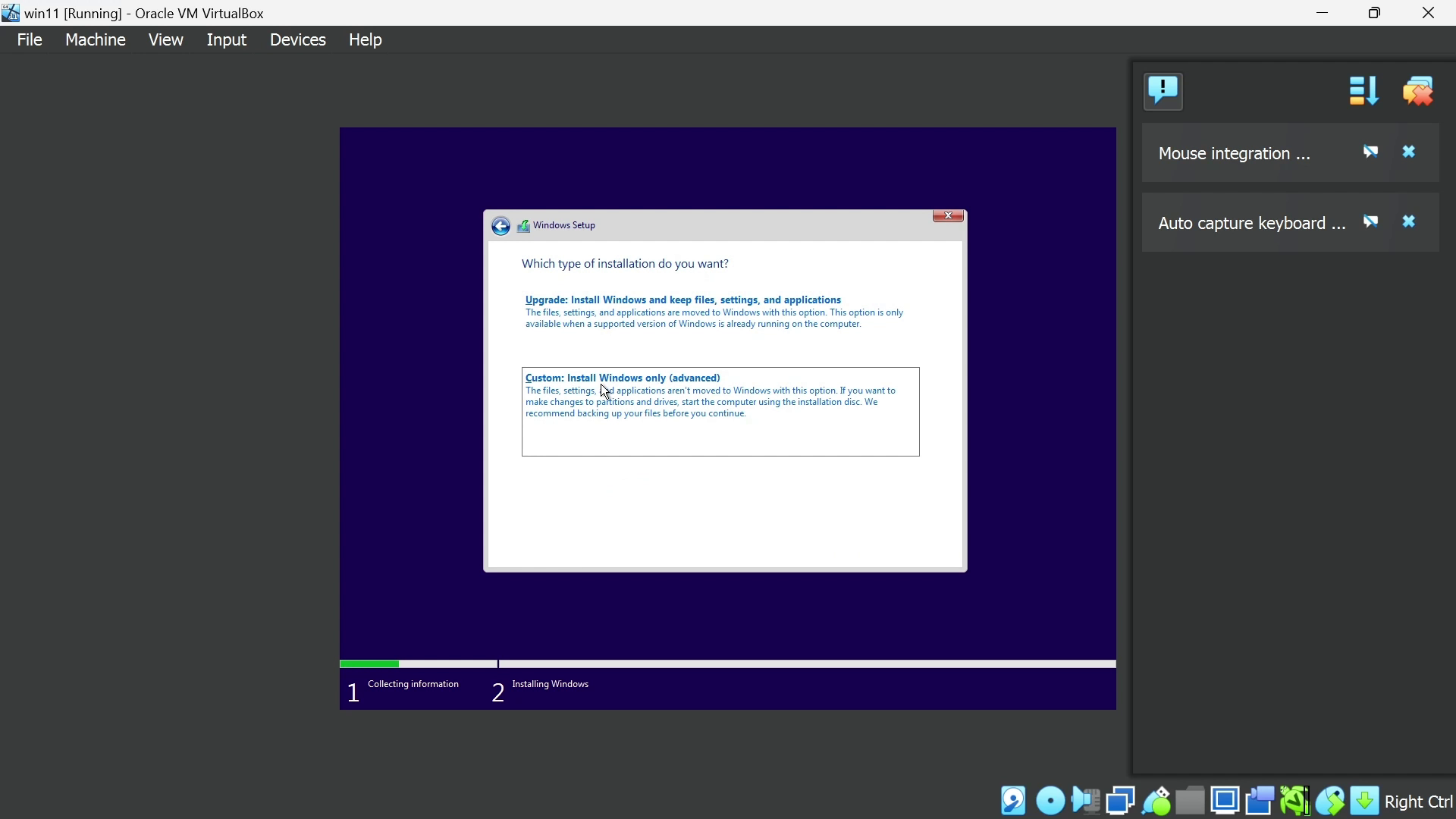Click the shared folders status icon

coord(1190,801)
